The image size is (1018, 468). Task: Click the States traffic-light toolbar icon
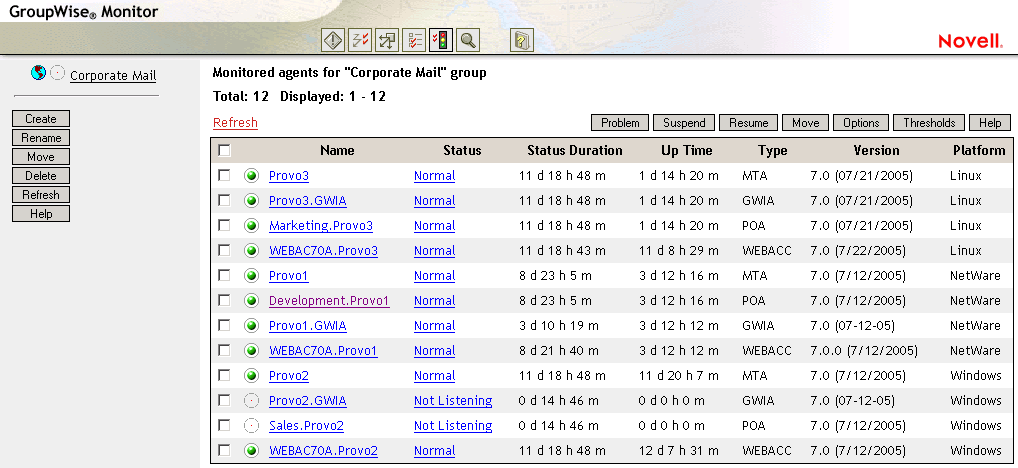click(441, 40)
